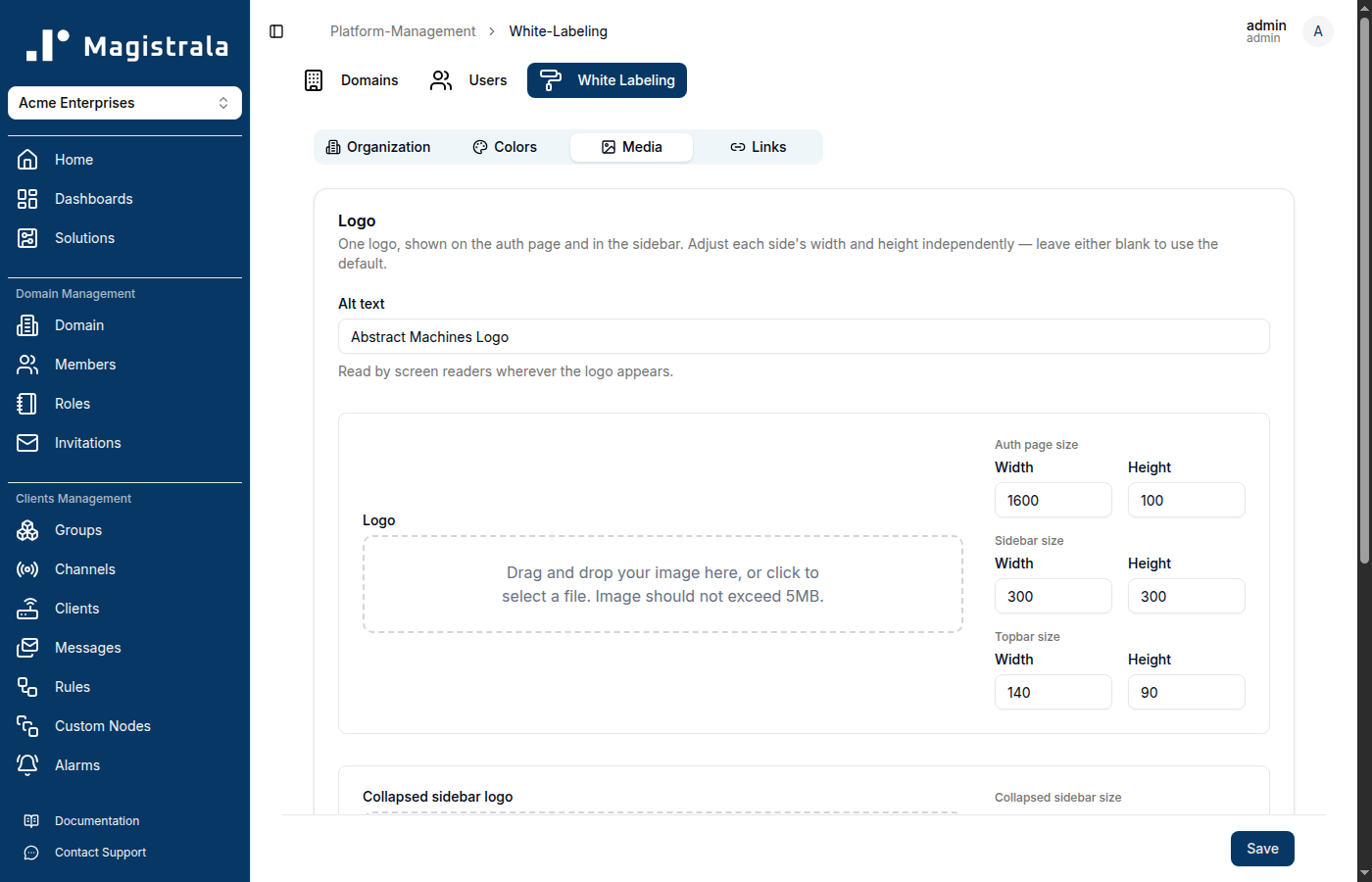
Task: Open the Contact Support link
Action: [100, 853]
